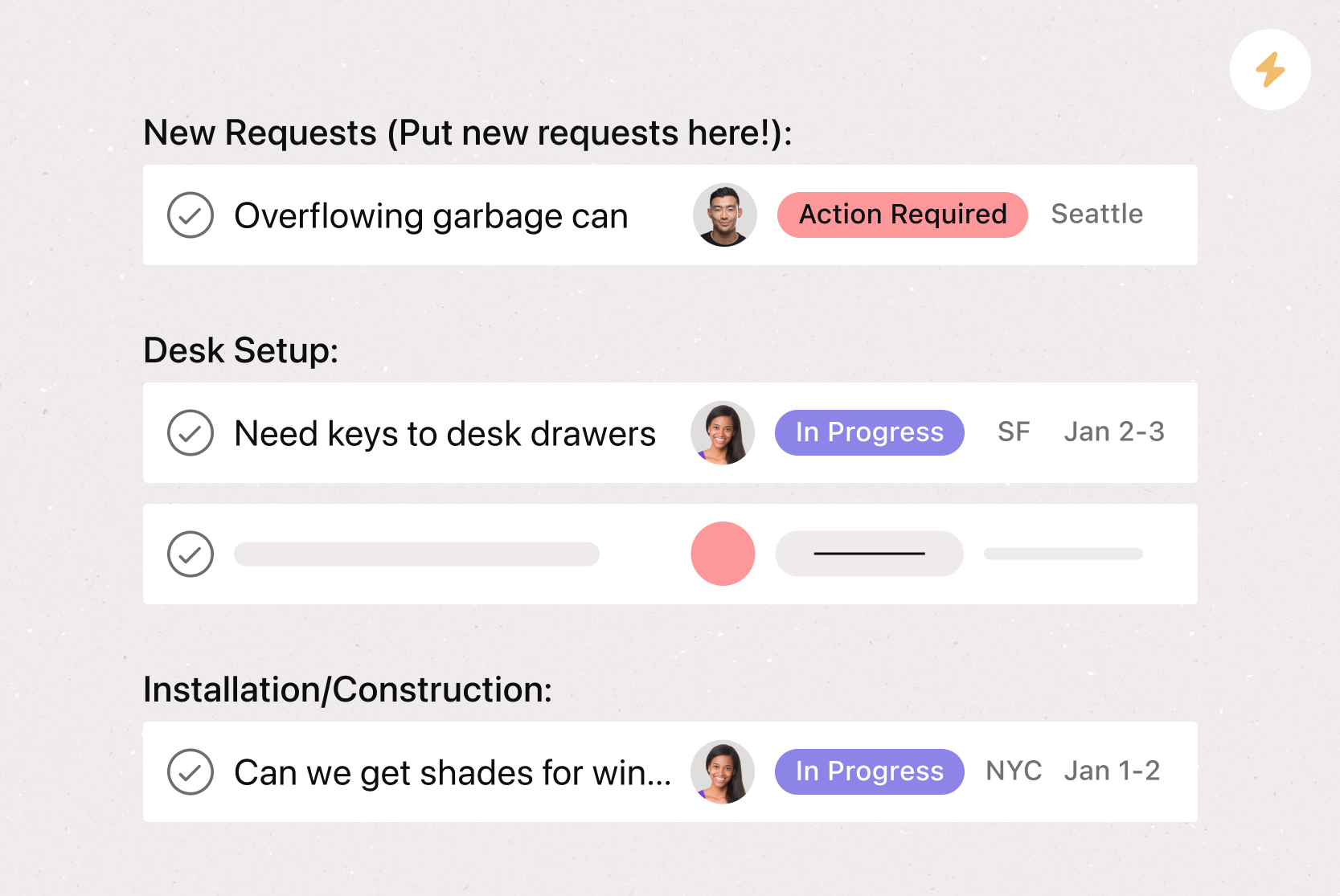Select the assignee avatar on Need keys task
The height and width of the screenshot is (896, 1340).
click(722, 432)
